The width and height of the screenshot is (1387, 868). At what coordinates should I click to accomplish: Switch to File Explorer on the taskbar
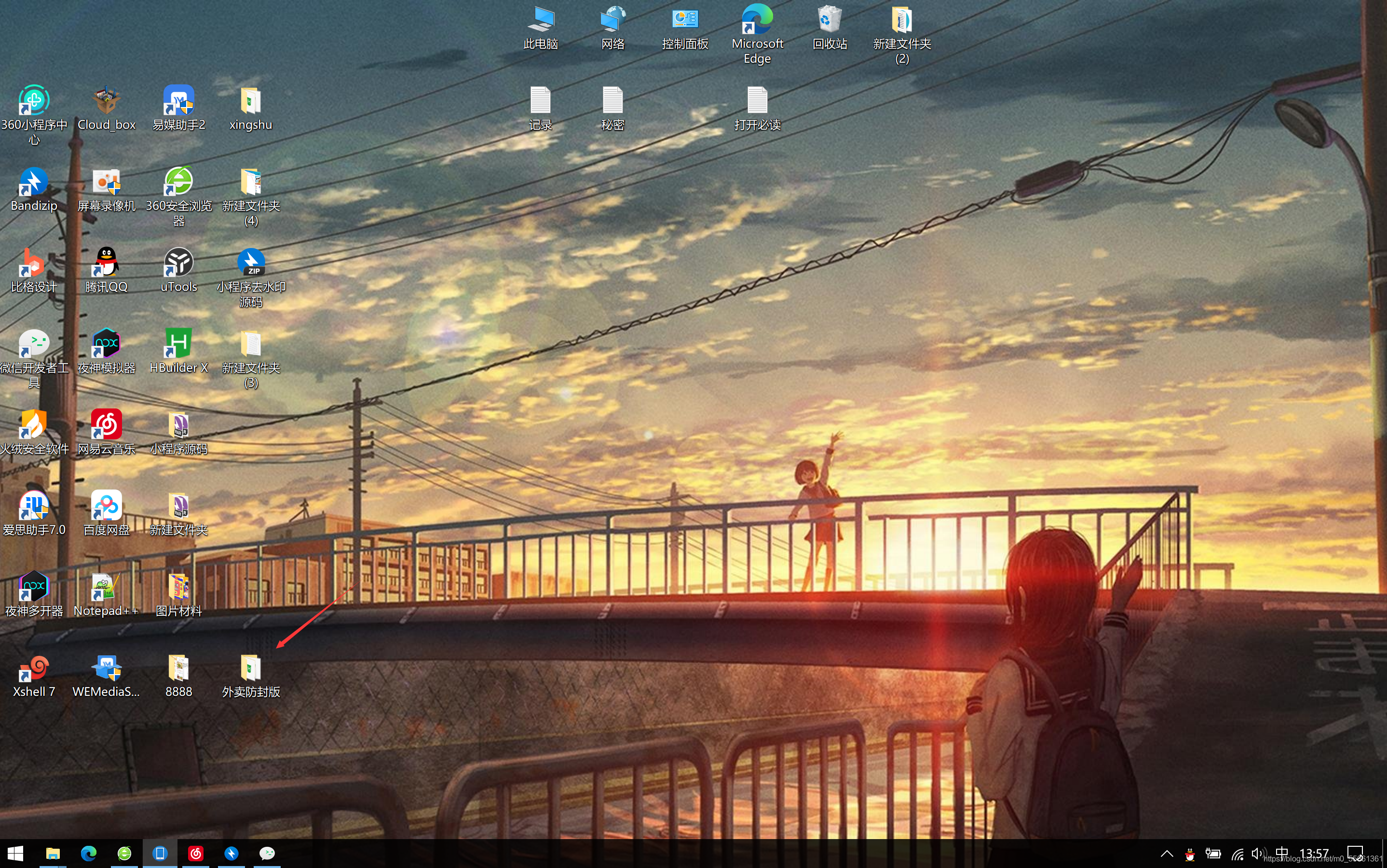pos(53,854)
